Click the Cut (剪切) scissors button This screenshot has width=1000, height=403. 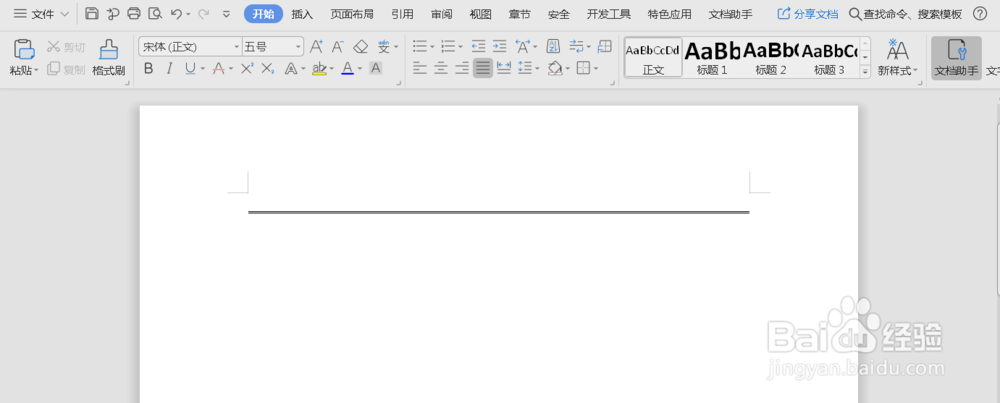pyautogui.click(x=66, y=47)
